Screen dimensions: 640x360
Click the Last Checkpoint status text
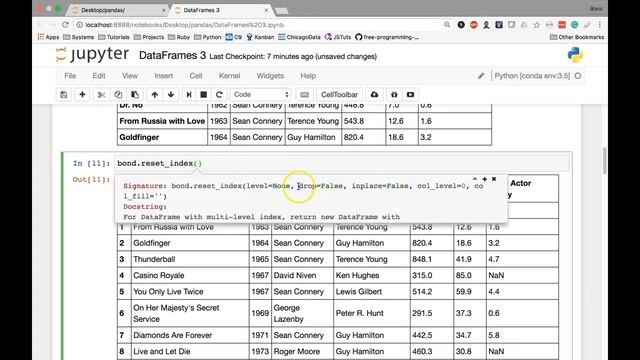[293, 57]
